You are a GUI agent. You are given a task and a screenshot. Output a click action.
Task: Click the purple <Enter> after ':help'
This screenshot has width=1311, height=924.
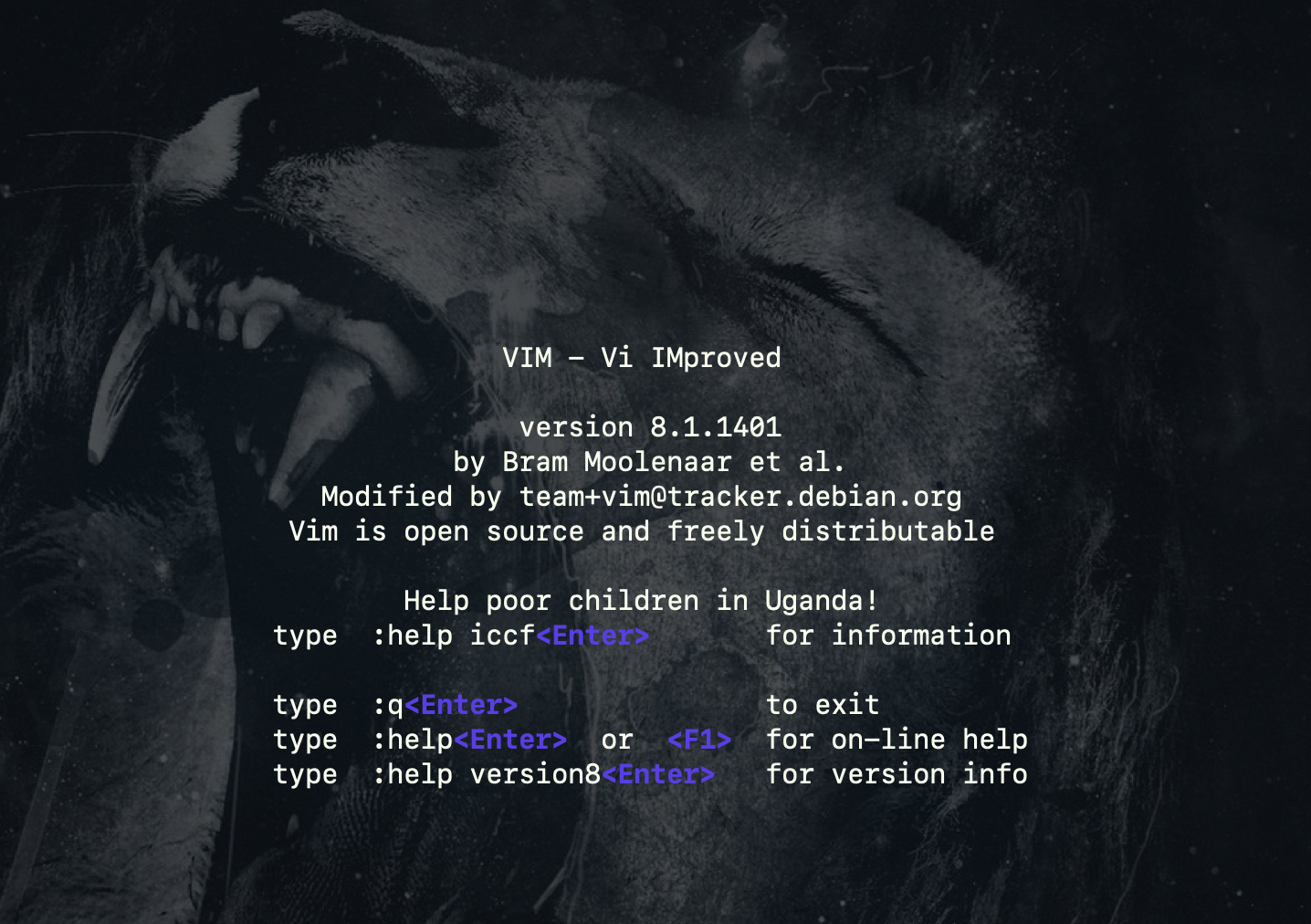pos(510,740)
